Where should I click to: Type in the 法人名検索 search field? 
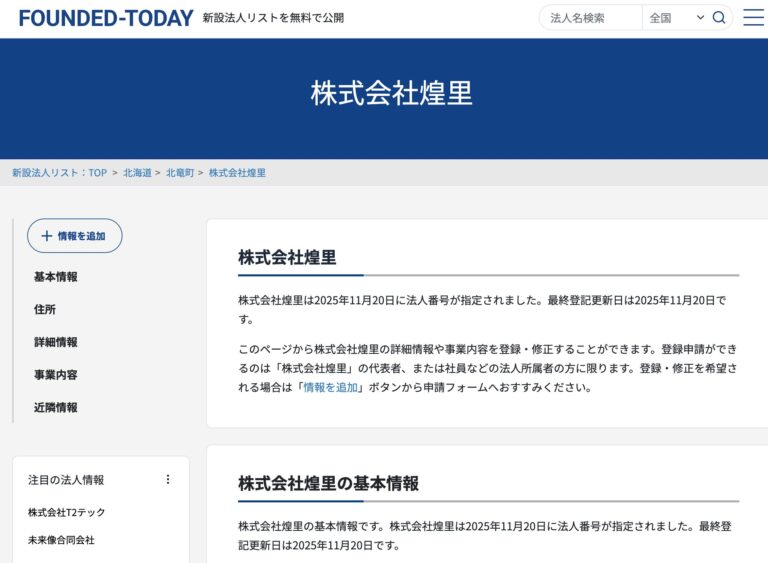[x=591, y=18]
